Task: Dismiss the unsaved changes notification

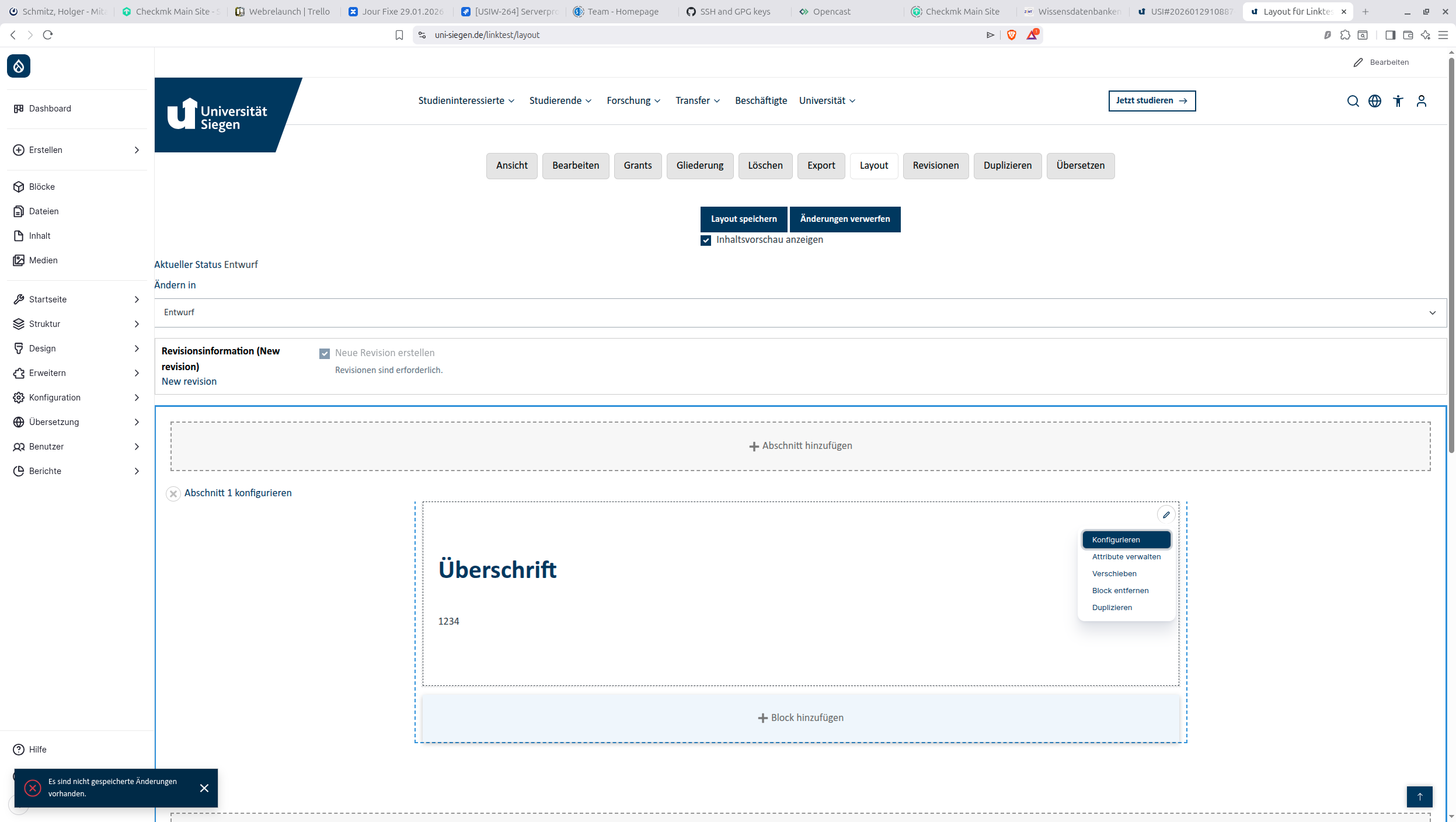Action: [x=204, y=788]
